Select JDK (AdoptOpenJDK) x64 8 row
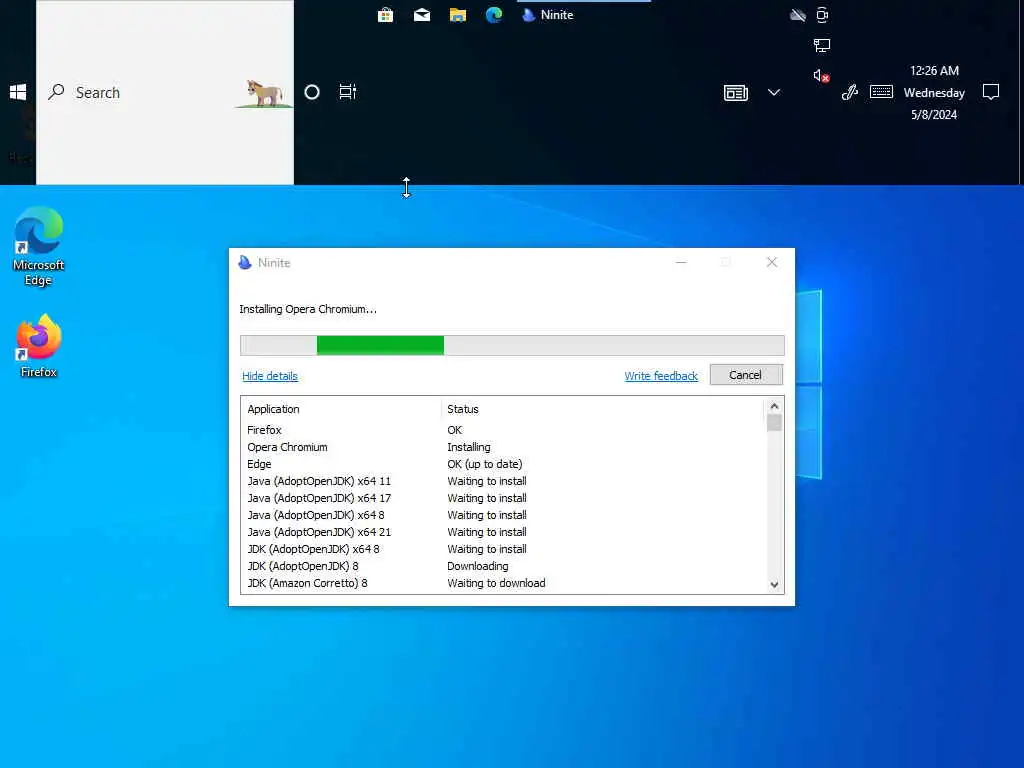This screenshot has height=768, width=1024. 502,549
